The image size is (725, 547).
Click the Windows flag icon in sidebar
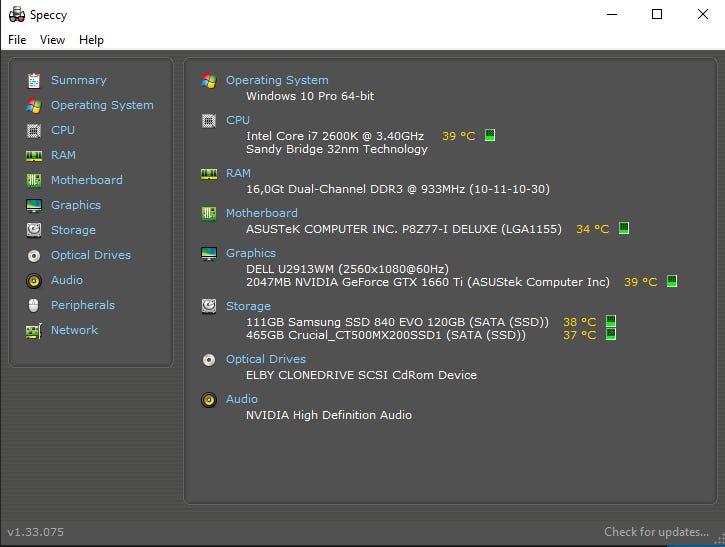[x=34, y=105]
